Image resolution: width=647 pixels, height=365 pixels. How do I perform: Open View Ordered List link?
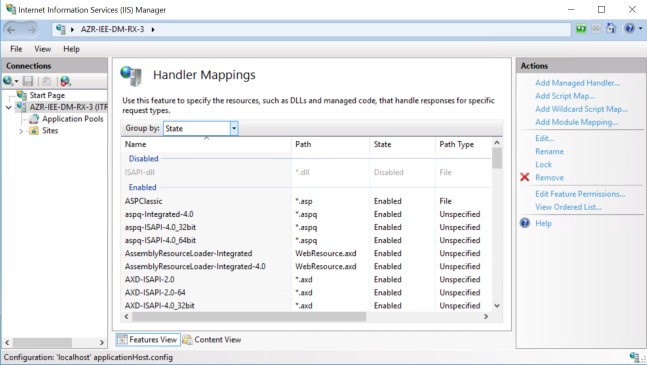click(568, 207)
